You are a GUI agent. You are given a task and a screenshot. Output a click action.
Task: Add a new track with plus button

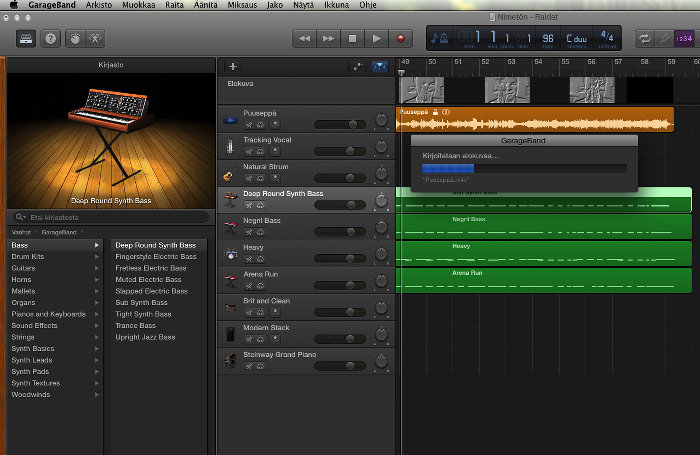point(233,67)
